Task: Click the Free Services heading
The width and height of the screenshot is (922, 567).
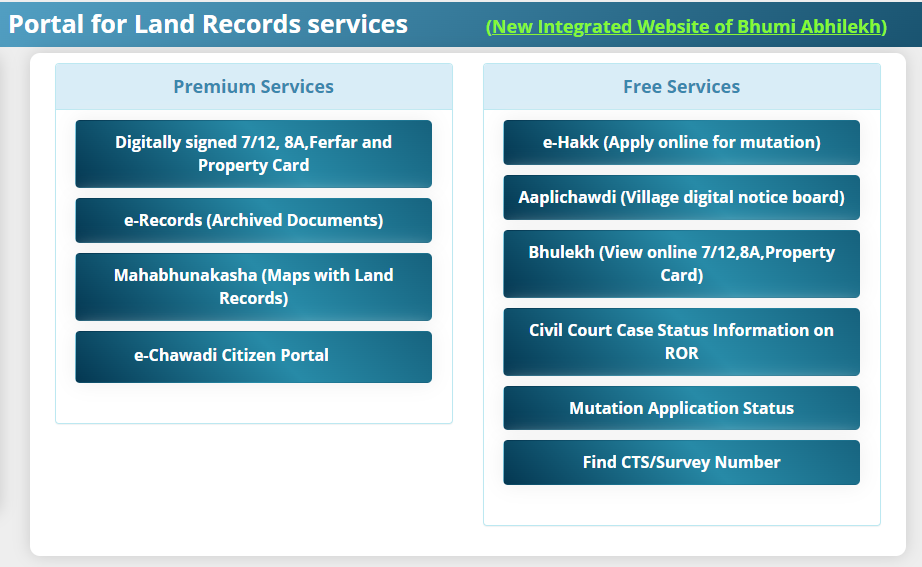Action: click(682, 86)
